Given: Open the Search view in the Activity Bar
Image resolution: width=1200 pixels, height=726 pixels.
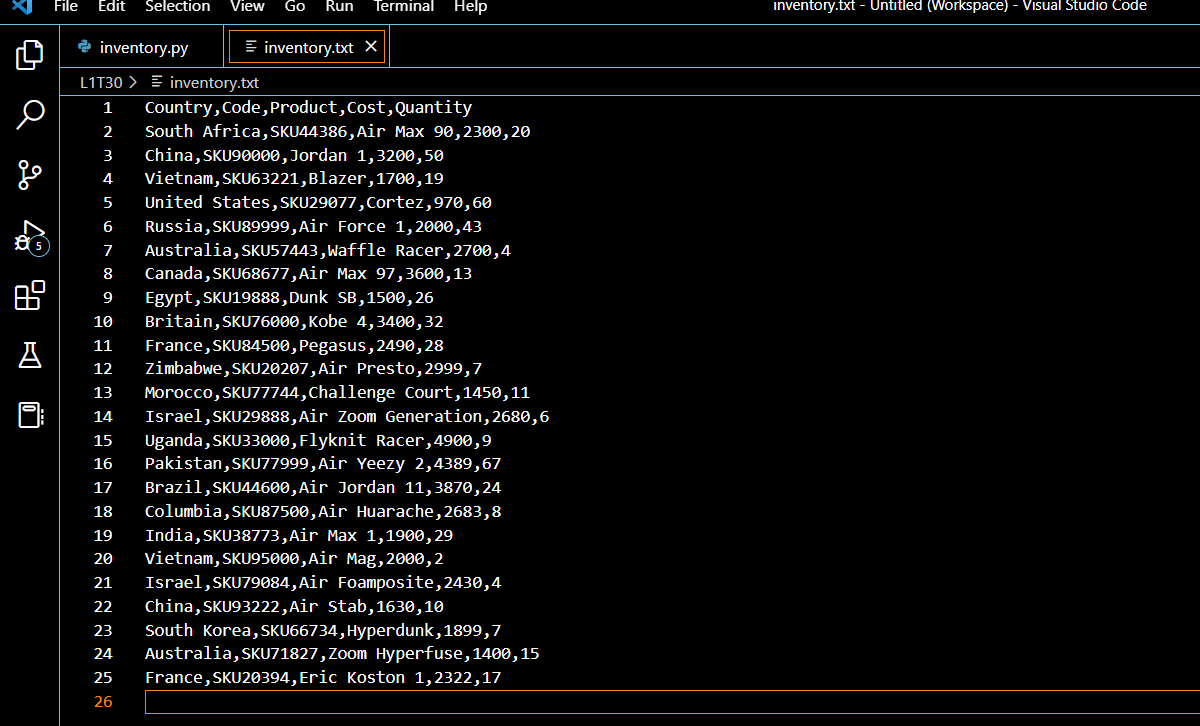Looking at the screenshot, I should (29, 114).
